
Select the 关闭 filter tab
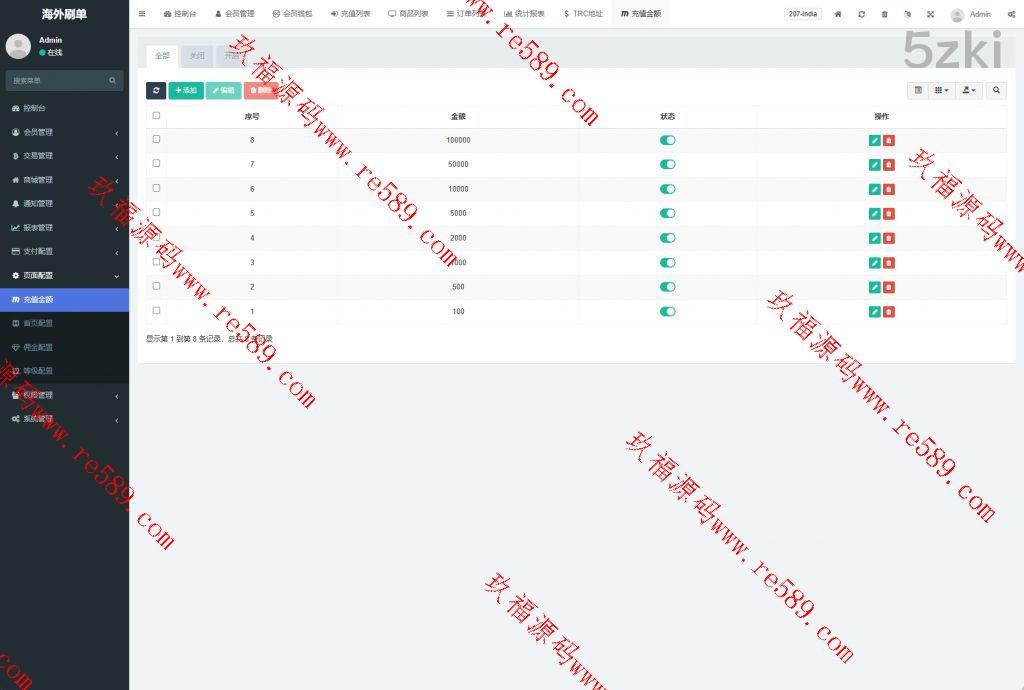tap(197, 56)
